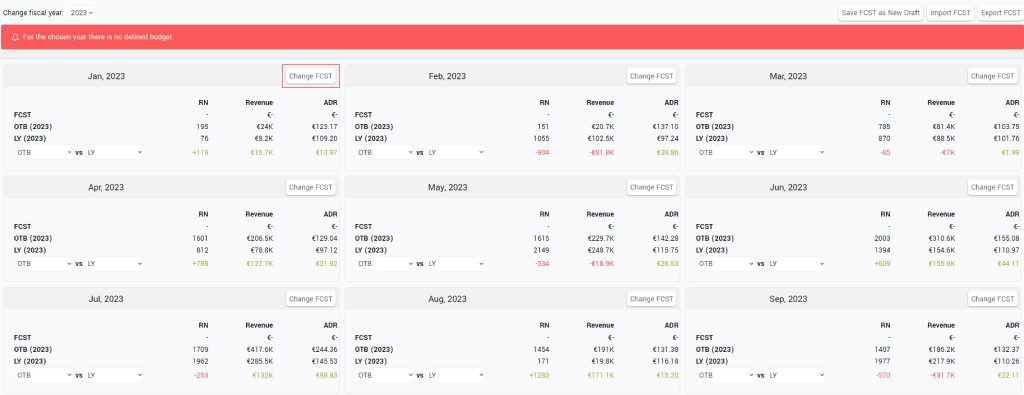The image size is (1024, 395).
Task: Expand the OTB dropdown in Feb, 2023 card
Action: 385,152
